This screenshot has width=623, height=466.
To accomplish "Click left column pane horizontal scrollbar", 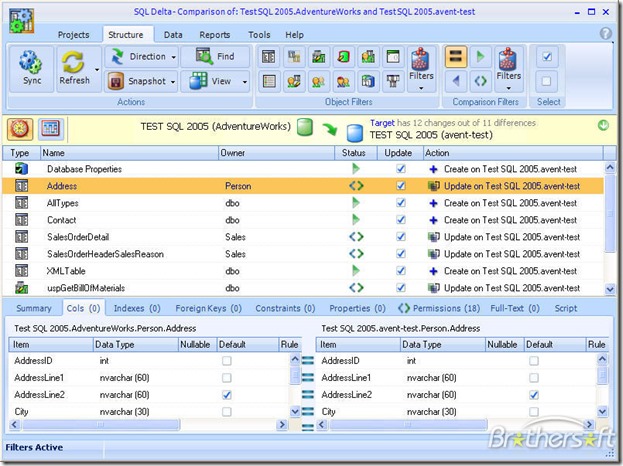I will pyautogui.click(x=100, y=425).
